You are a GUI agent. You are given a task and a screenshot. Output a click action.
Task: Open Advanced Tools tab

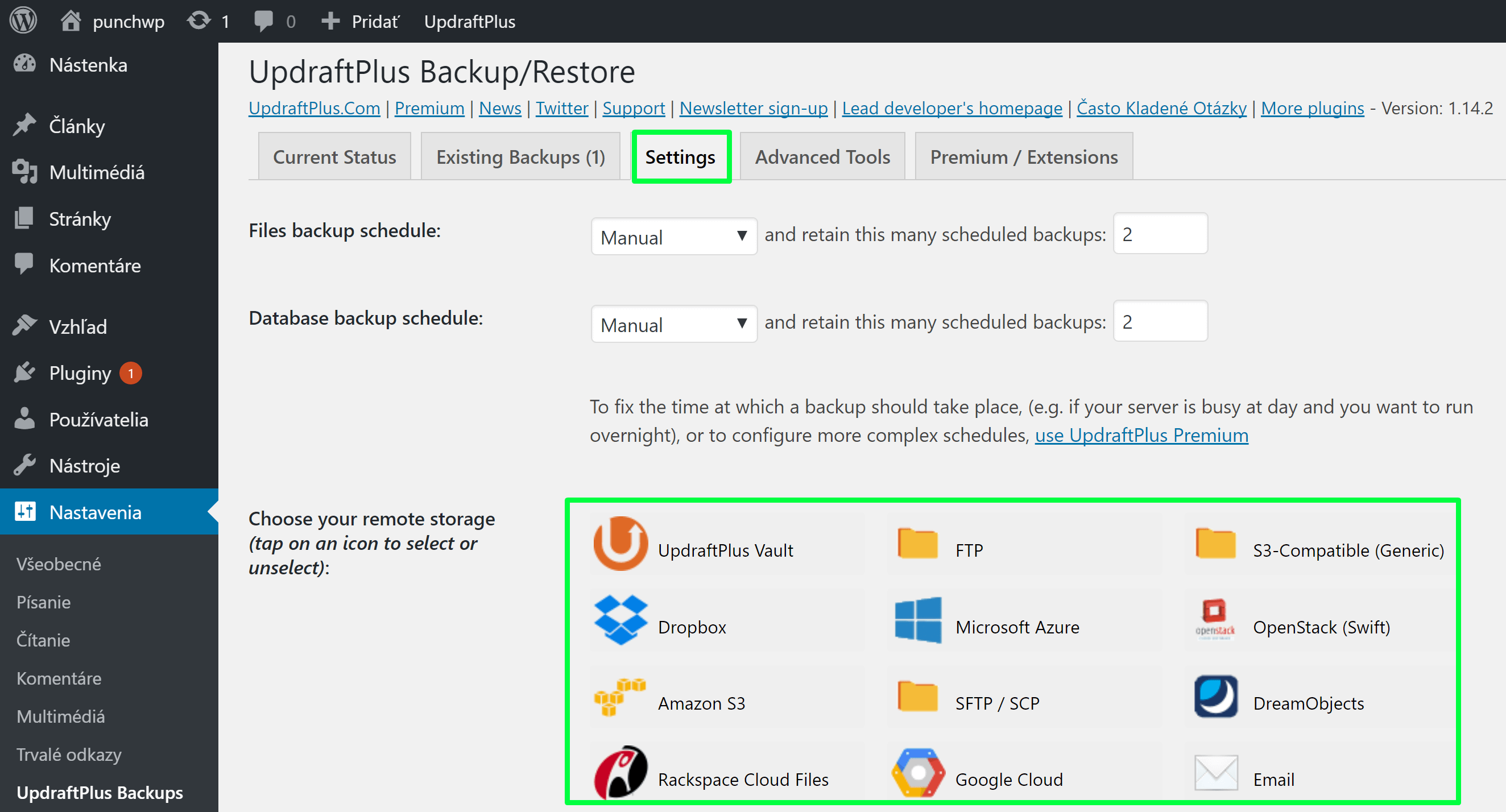pyautogui.click(x=819, y=156)
